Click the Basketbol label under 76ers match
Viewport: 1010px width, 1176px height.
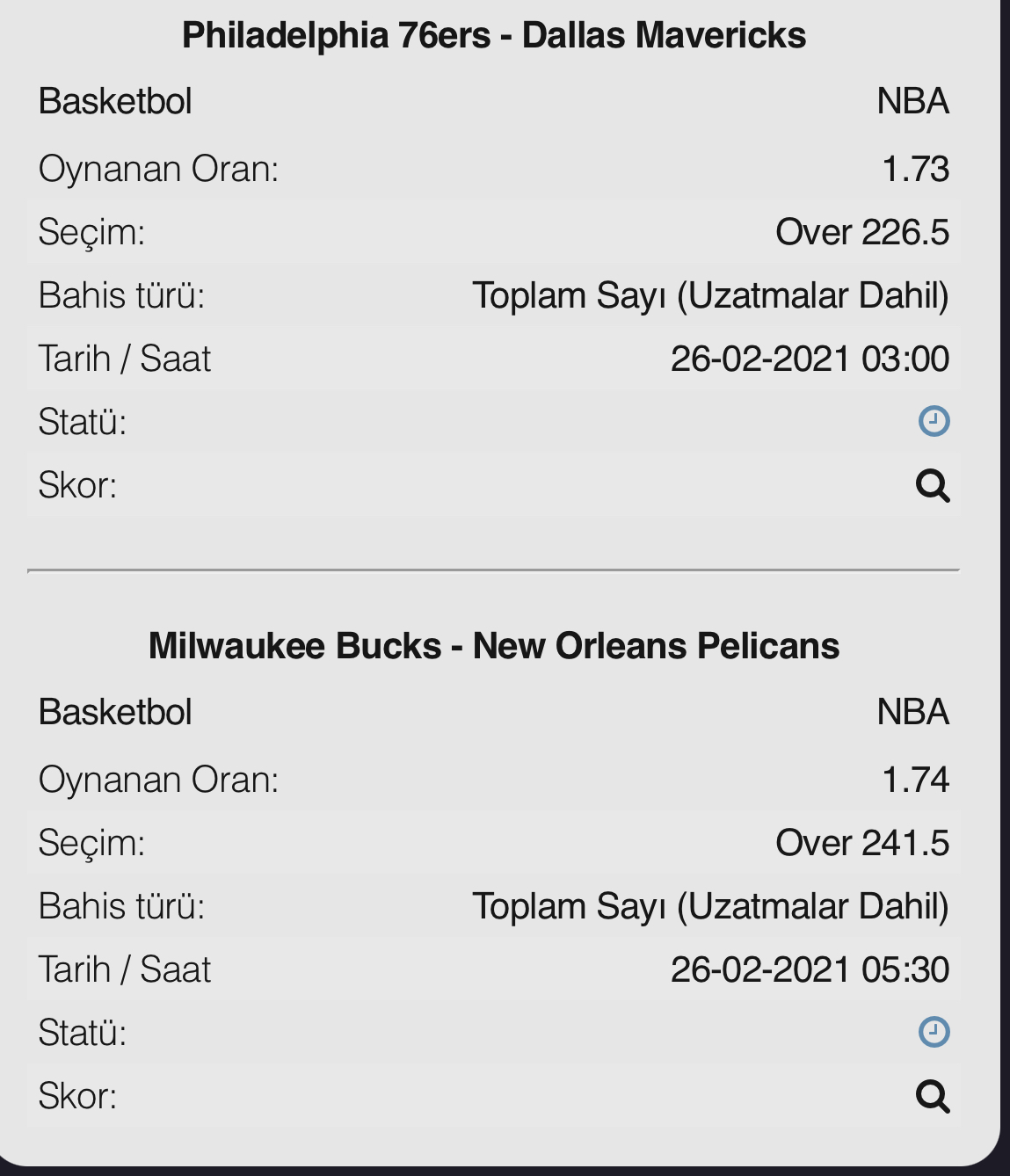(115, 102)
